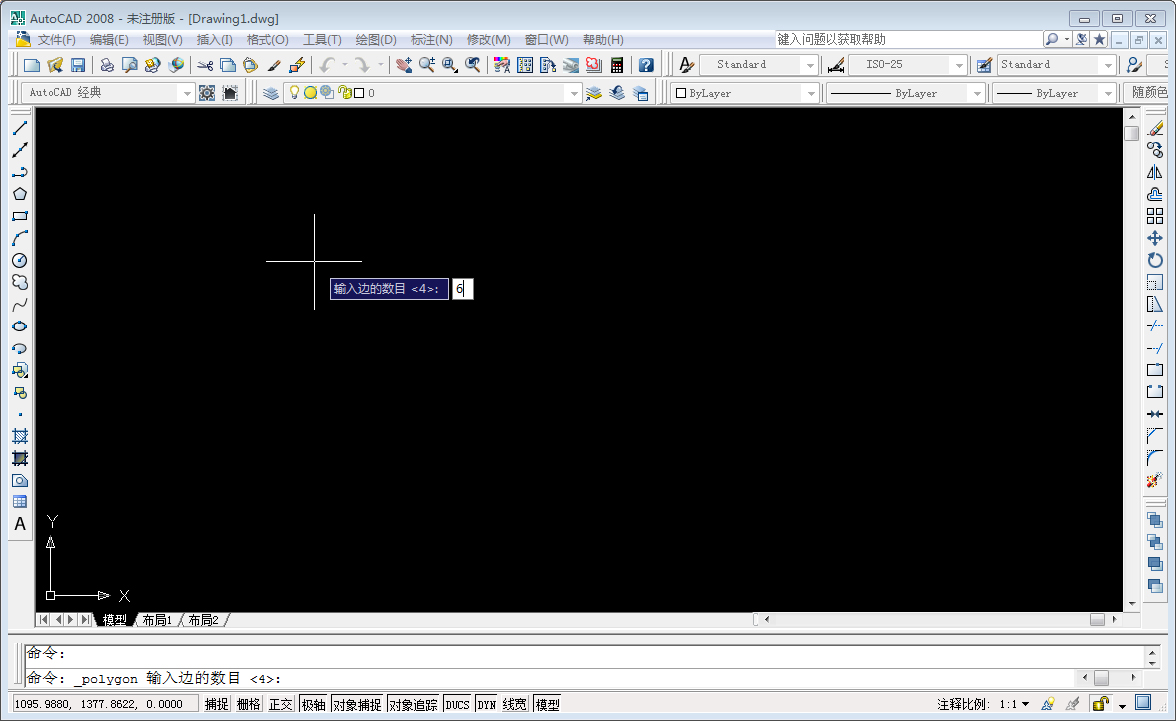Click the 模型 button in status bar
This screenshot has height=721, width=1176.
coord(547,704)
